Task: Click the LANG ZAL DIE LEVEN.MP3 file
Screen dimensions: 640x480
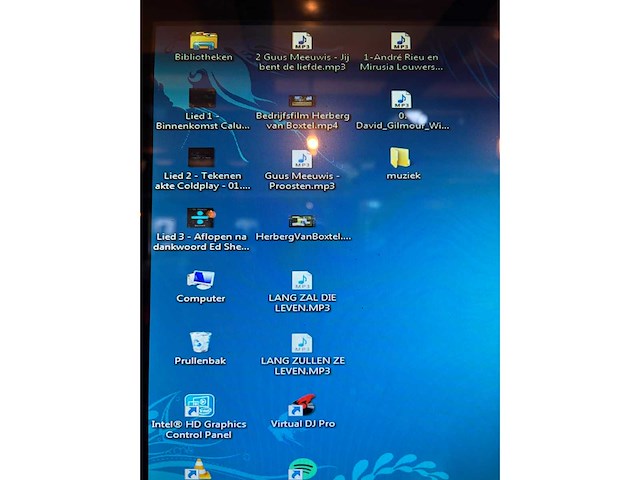Action: coord(302,281)
